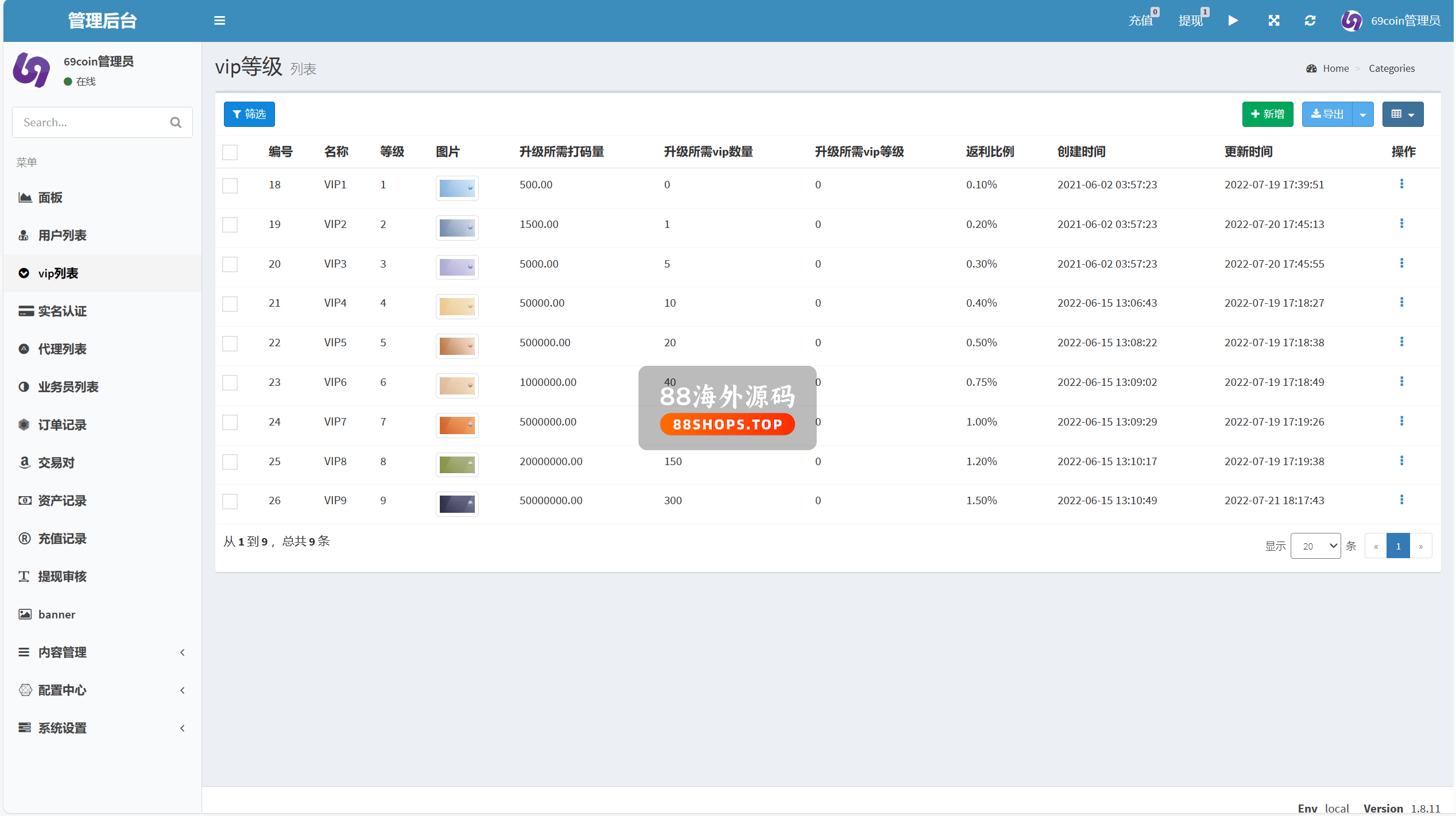1456x816 pixels.
Task: Open the three-dot actions menu for VIP9 row
Action: click(1401, 500)
